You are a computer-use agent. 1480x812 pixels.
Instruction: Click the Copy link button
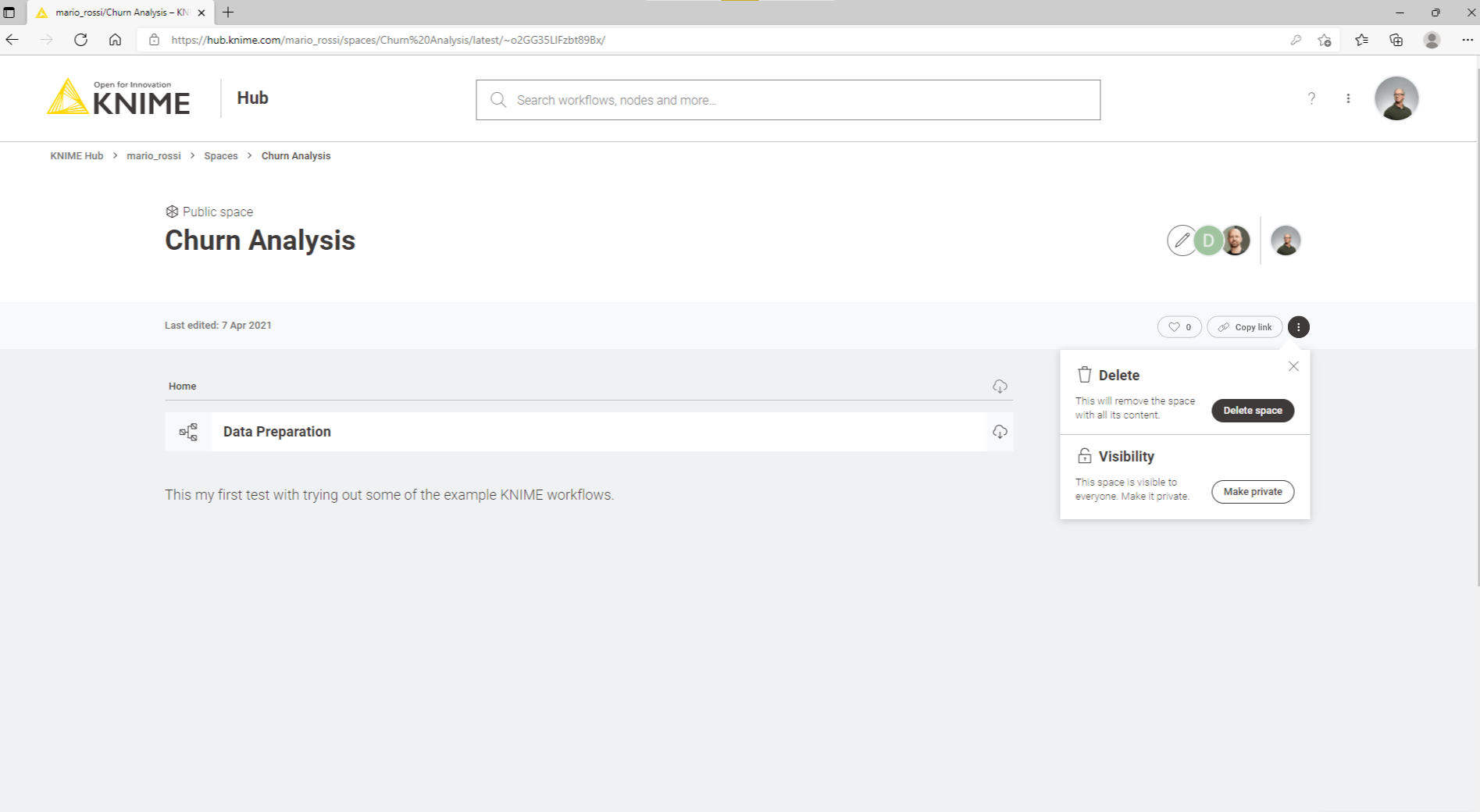1244,327
